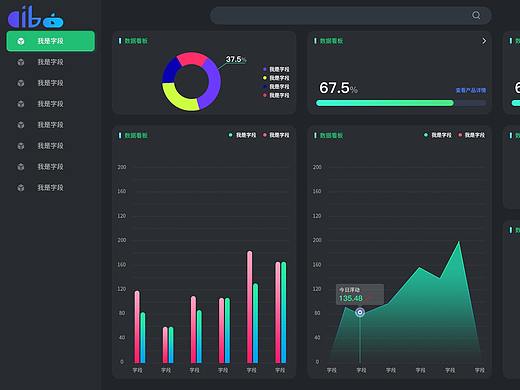This screenshot has width=520, height=390.
Task: Open the blue 查看产品详情 link
Action: click(471, 90)
